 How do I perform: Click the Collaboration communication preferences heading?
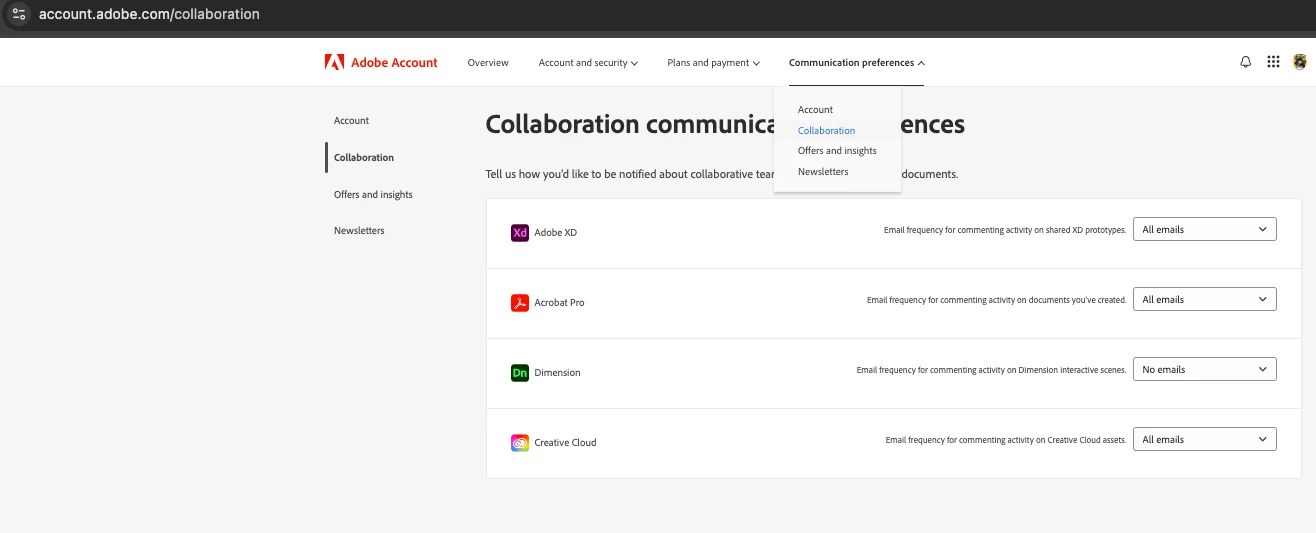725,125
